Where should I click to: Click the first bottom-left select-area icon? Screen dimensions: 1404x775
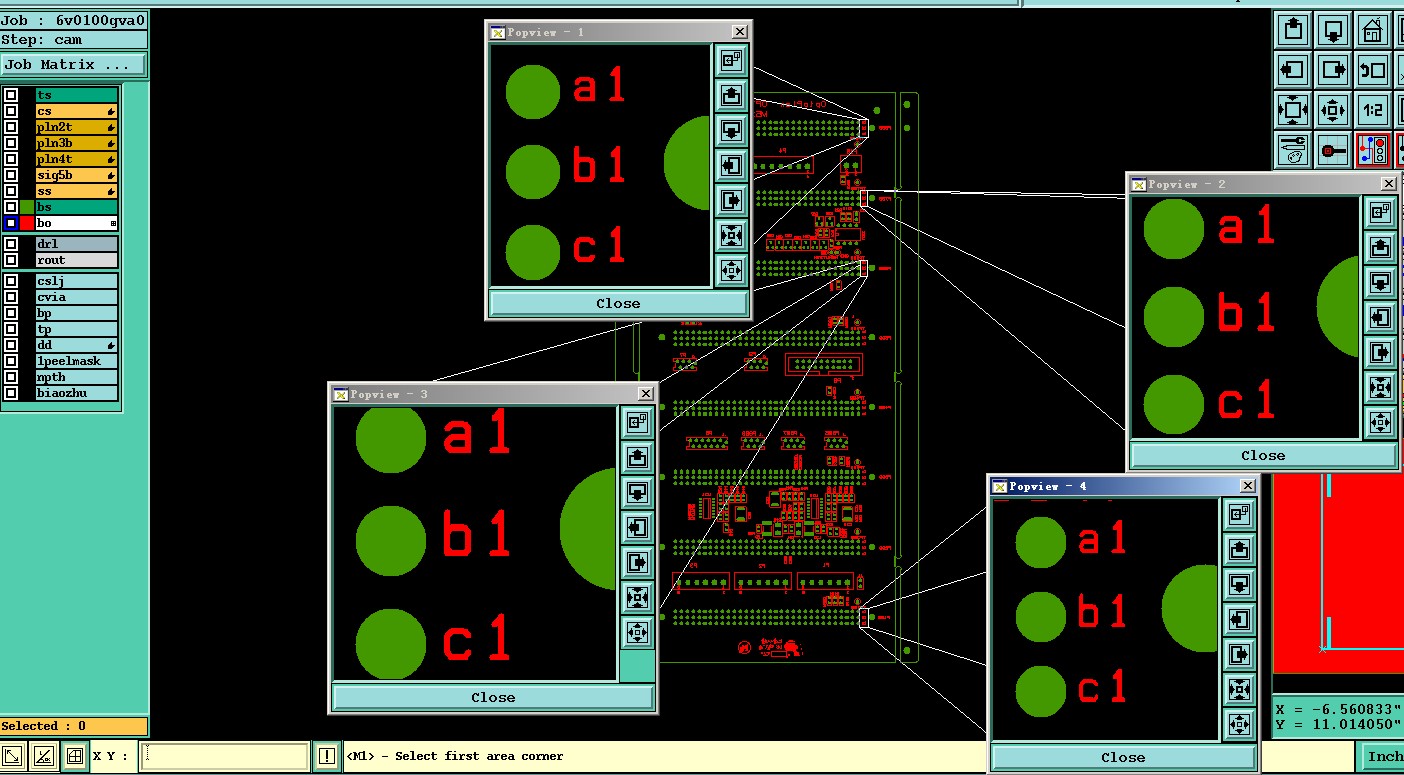pos(12,757)
